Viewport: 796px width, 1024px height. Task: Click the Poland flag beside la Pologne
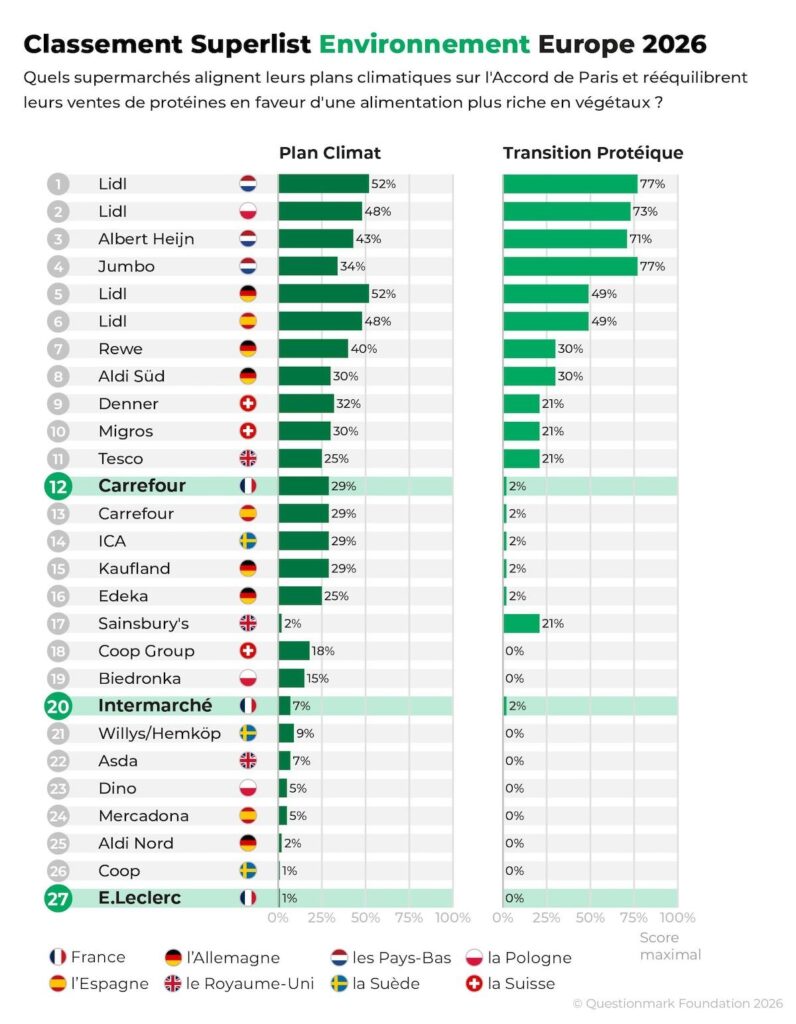(x=475, y=957)
